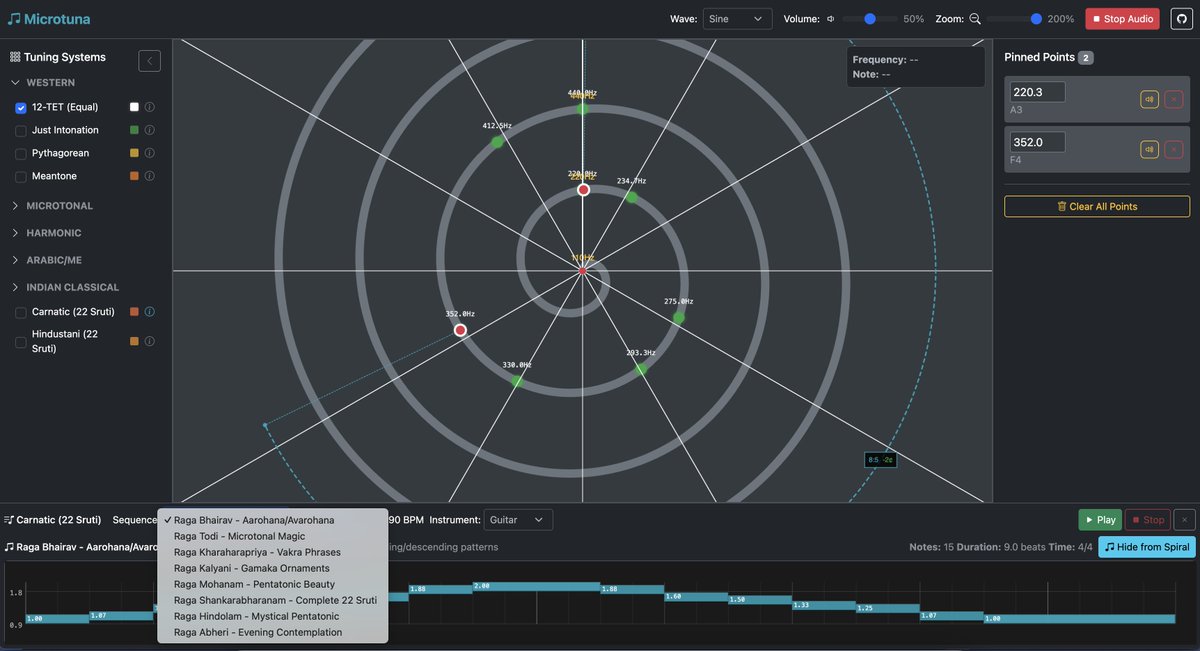
Task: Show info for Meantone tuning
Action: [x=150, y=176]
